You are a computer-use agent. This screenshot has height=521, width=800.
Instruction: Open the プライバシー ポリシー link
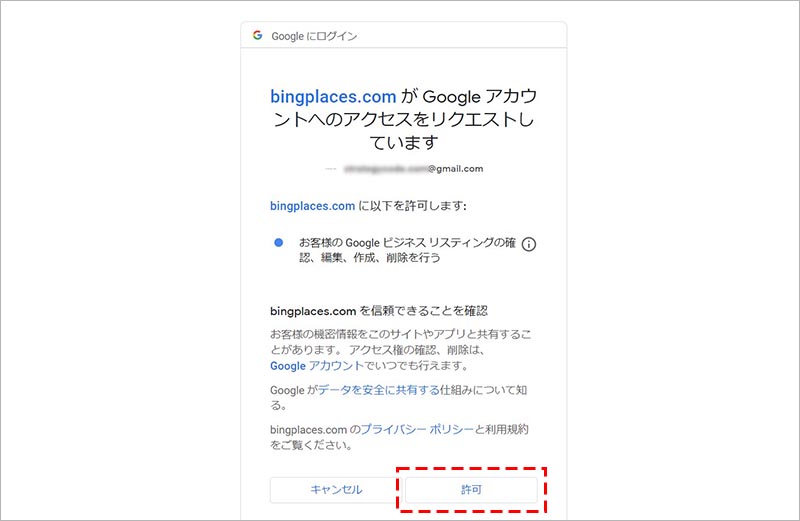coord(416,429)
